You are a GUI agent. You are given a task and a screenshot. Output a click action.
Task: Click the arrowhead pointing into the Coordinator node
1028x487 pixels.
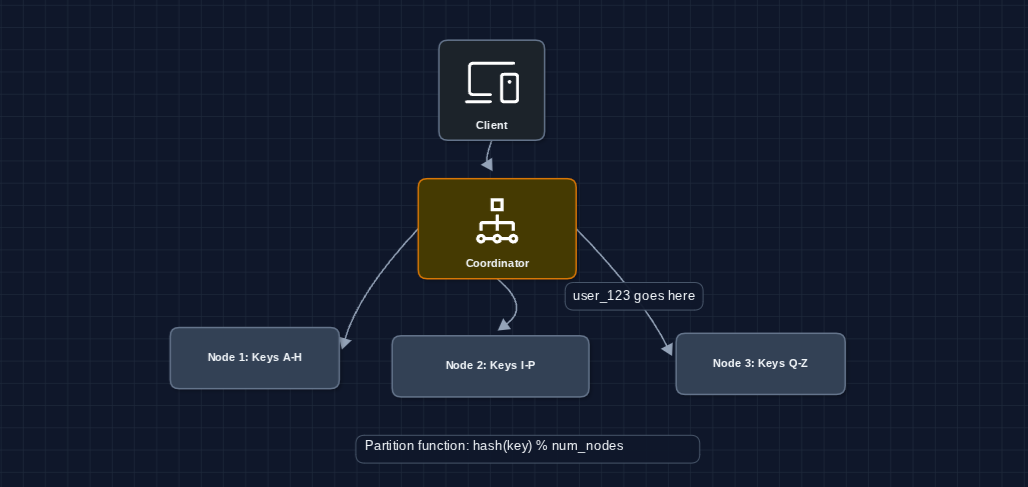coord(487,164)
